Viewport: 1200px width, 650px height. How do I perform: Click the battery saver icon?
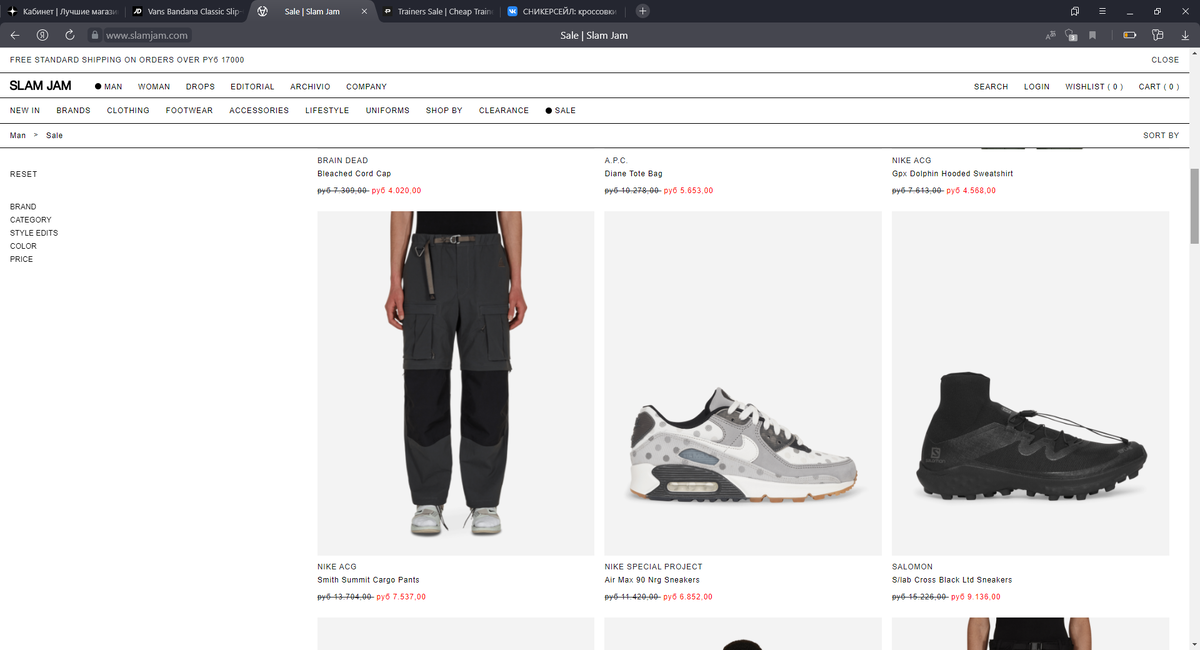pos(1130,35)
